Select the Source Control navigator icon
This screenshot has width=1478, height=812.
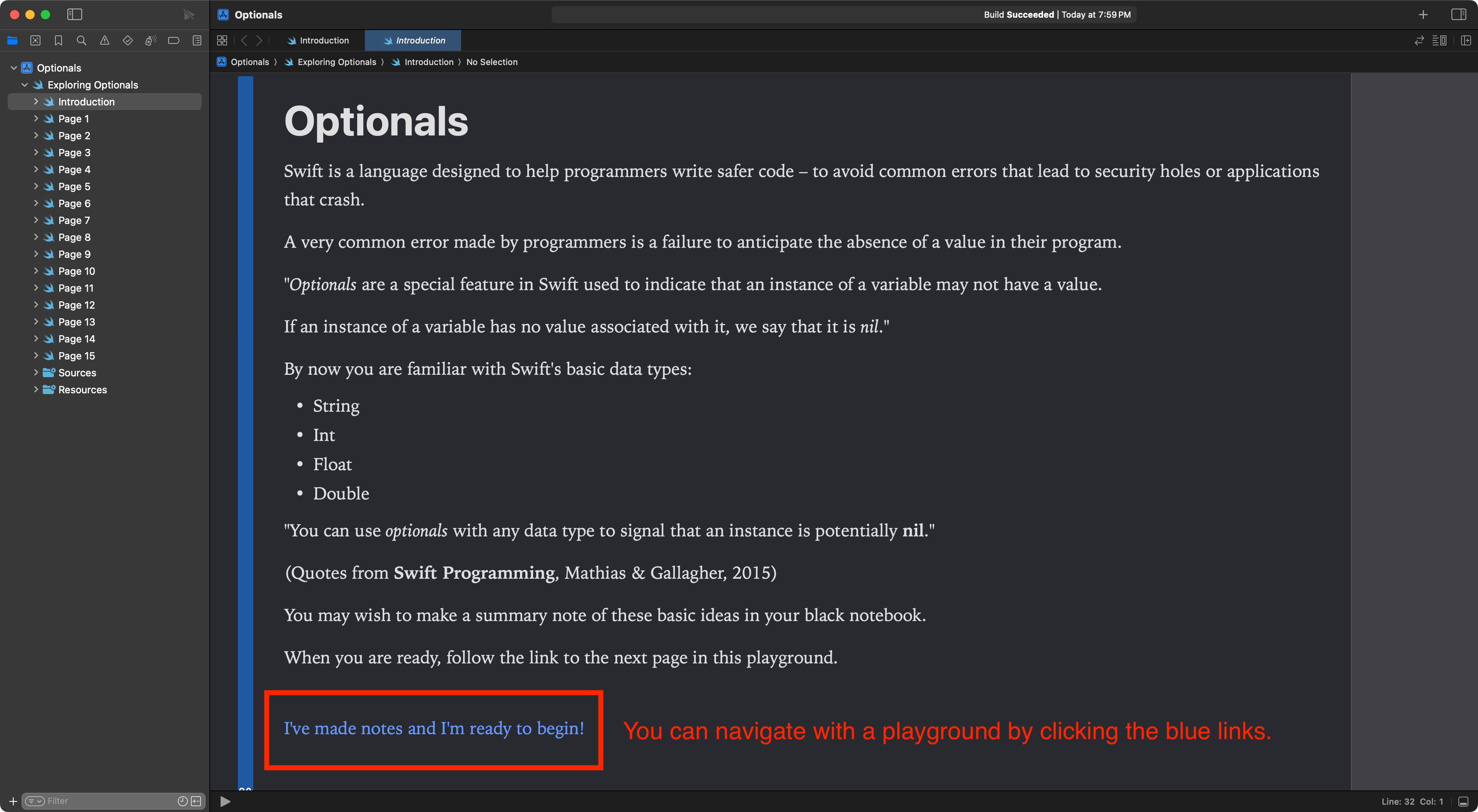[x=35, y=40]
